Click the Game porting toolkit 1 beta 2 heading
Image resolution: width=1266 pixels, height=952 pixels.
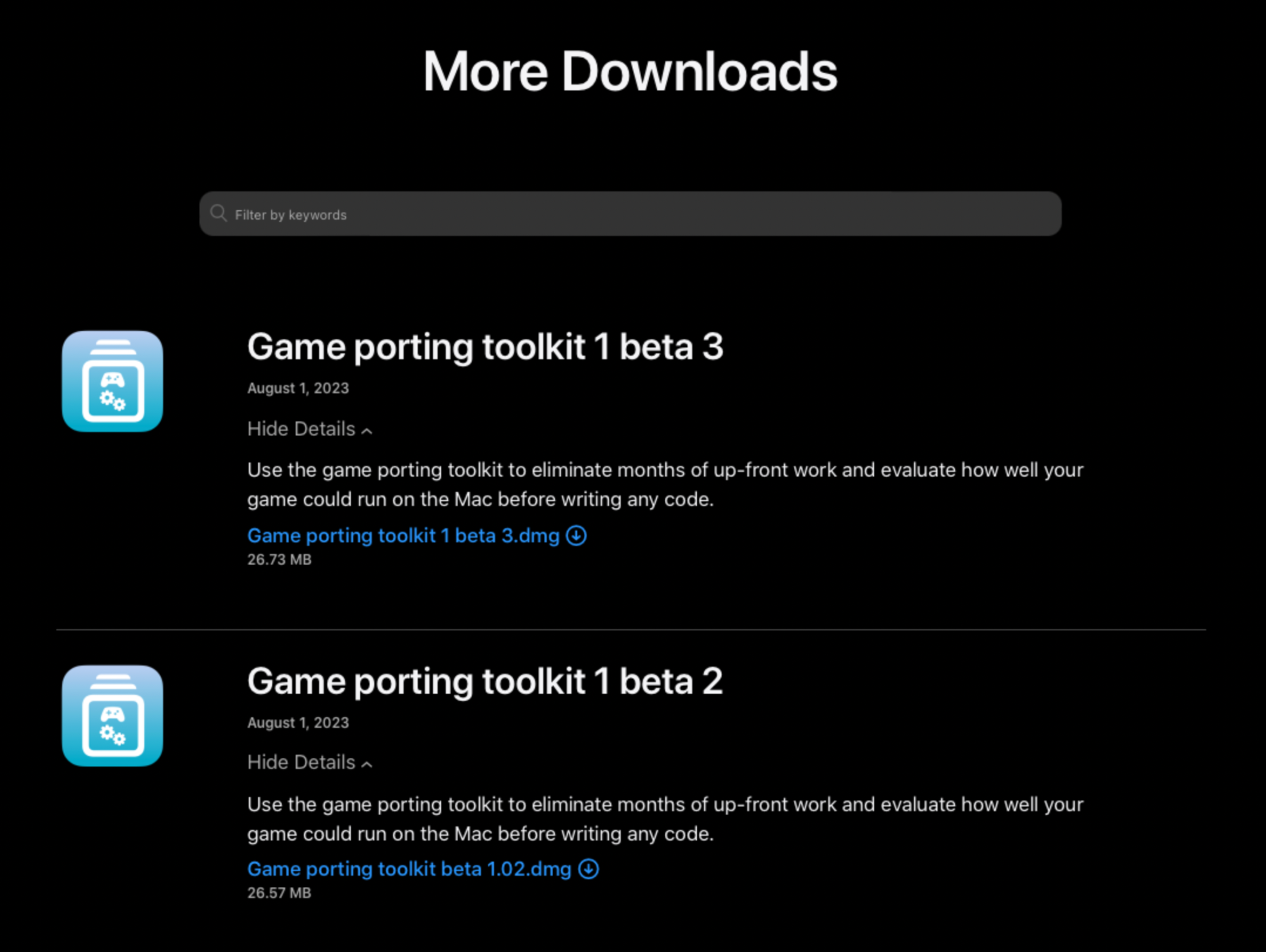[485, 682]
